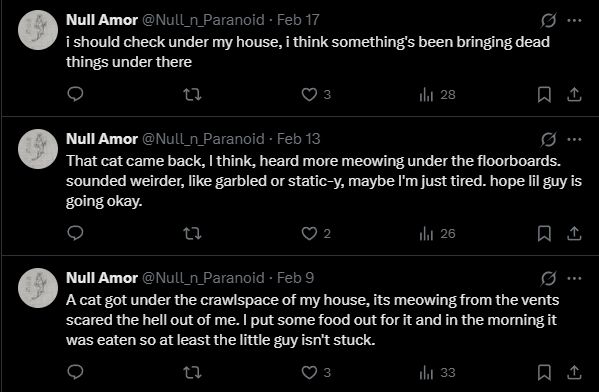Open more options menu on Feb 13 tweet
This screenshot has width=599, height=392.
[x=574, y=139]
